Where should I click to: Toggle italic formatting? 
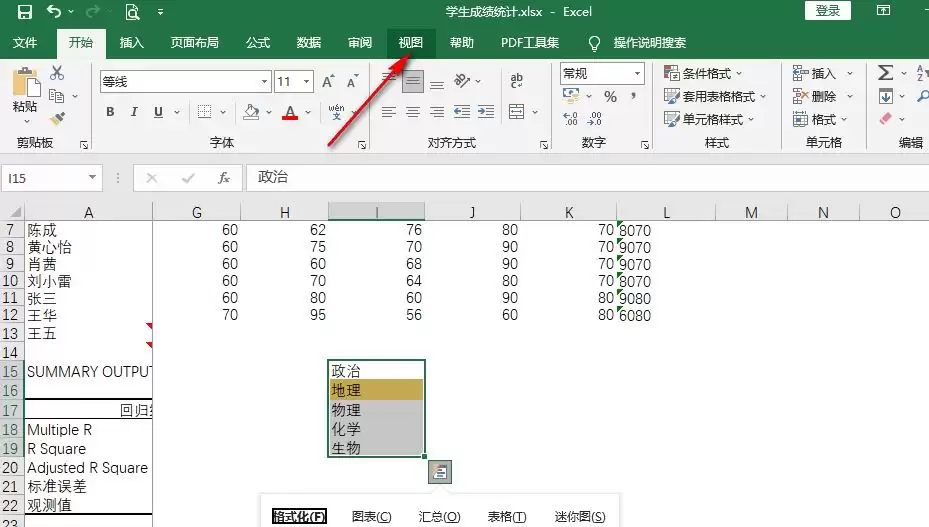pyautogui.click(x=134, y=111)
